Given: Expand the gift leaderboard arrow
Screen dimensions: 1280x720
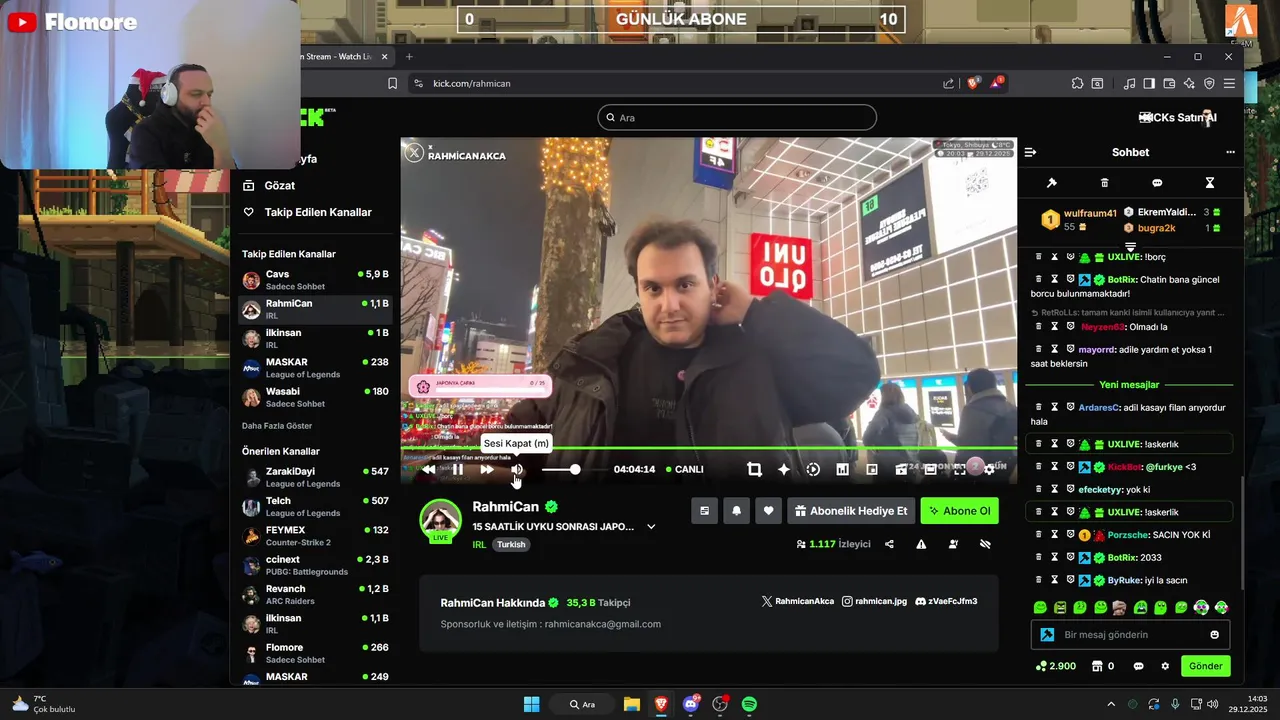Looking at the screenshot, I should [x=1131, y=246].
